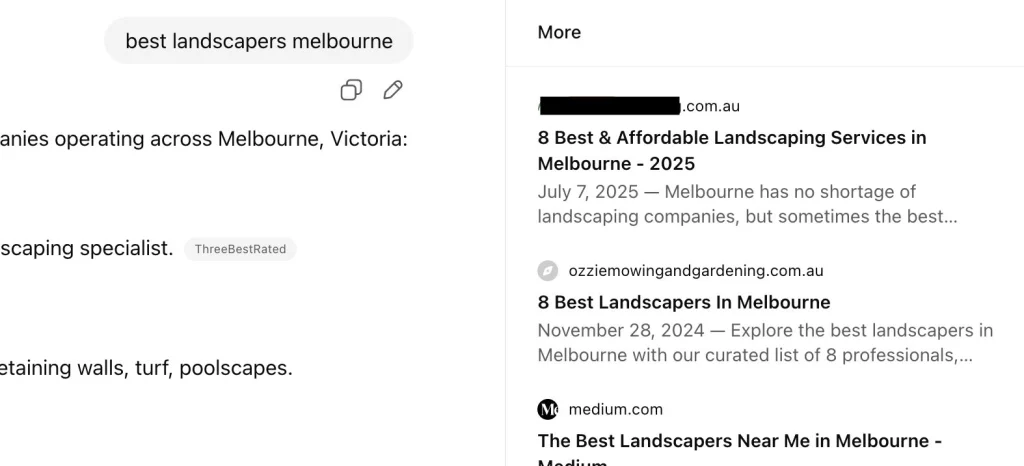Screen dimensions: 1024x466
Task: Click the July 7, 2025 snippet text
Action: point(726,191)
